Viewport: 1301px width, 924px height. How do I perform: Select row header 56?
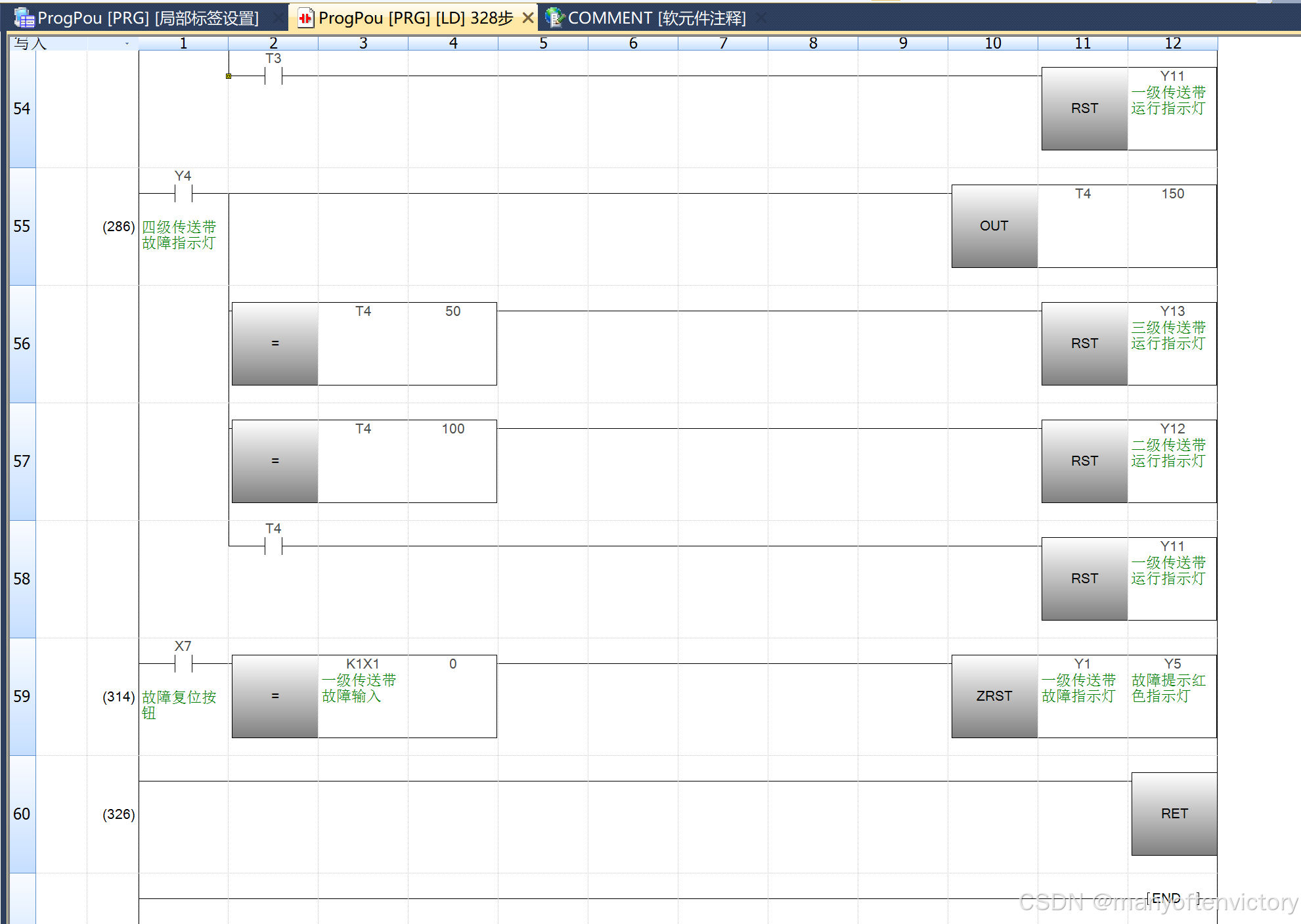[x=22, y=343]
